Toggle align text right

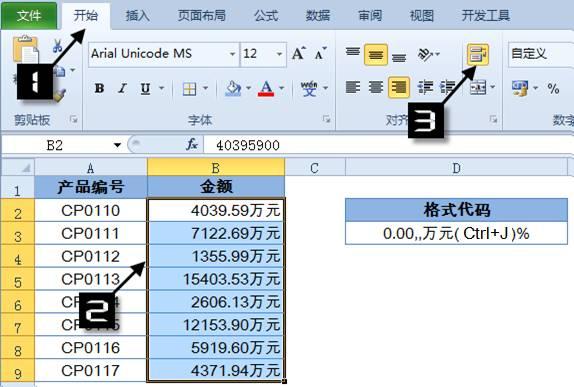pyautogui.click(x=399, y=88)
